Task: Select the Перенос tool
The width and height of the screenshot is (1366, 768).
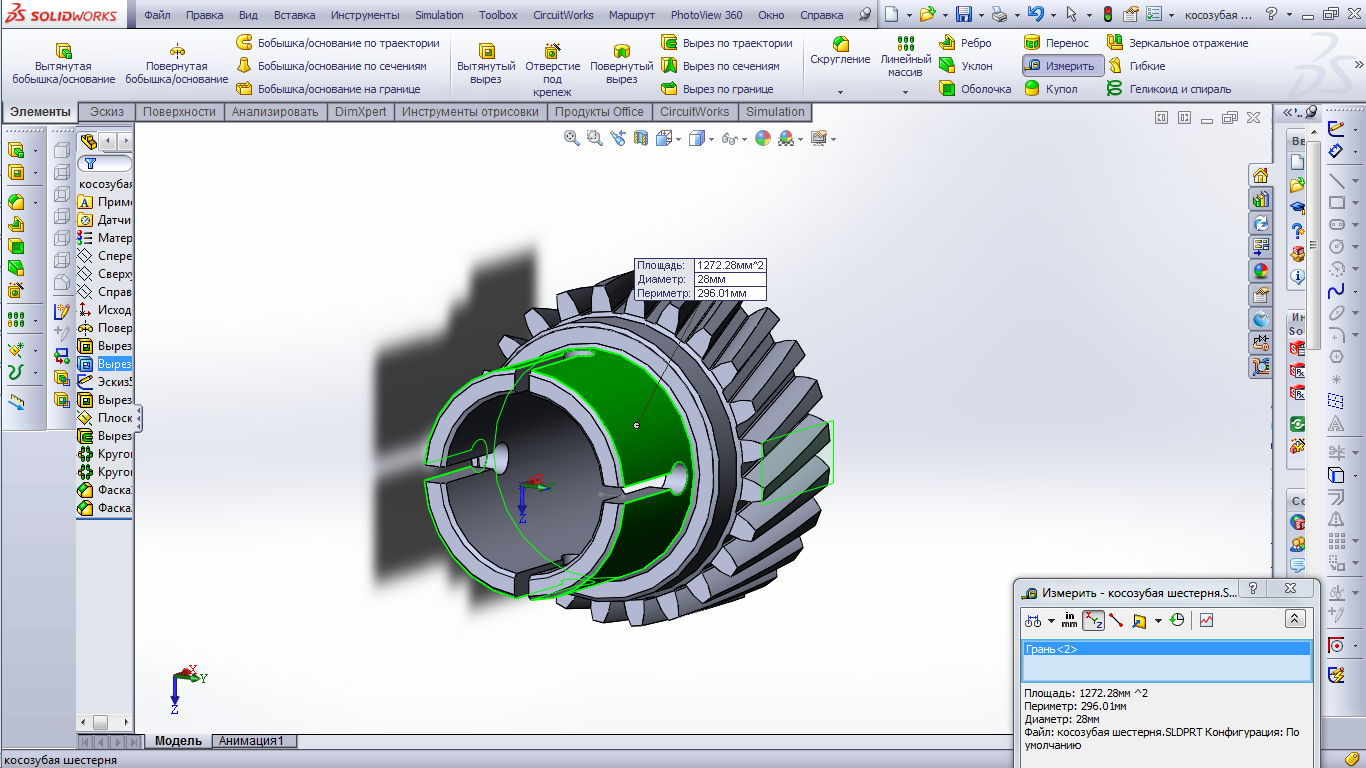Action: pos(1057,43)
